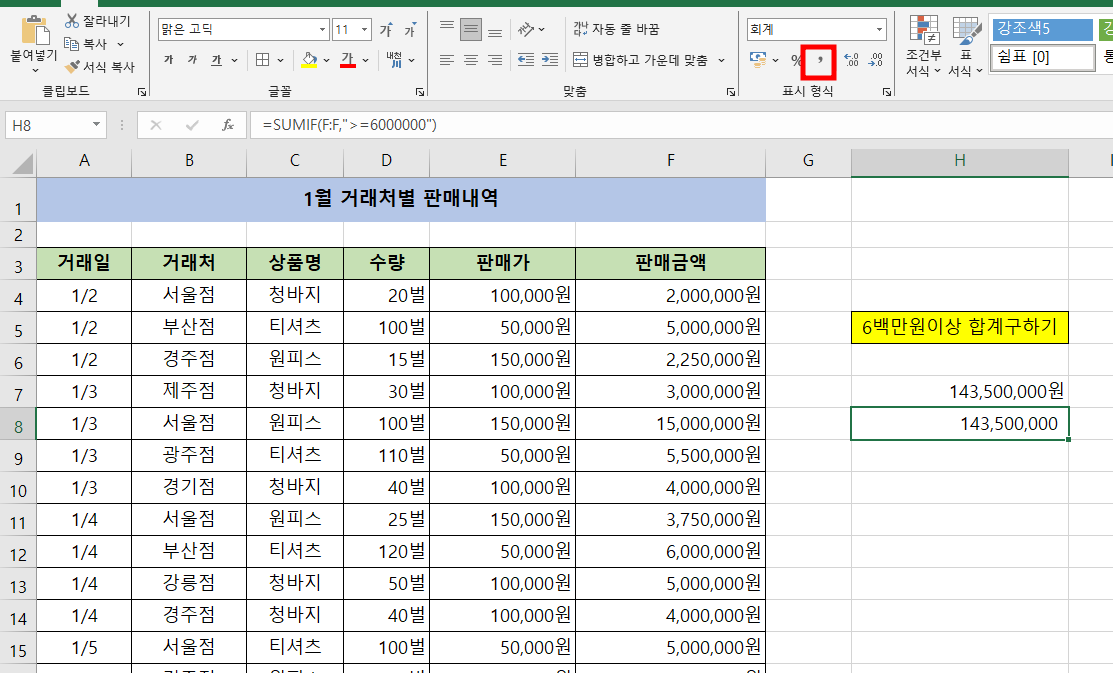
Task: Click the phonetic guide (내천) icon
Action: tap(394, 60)
